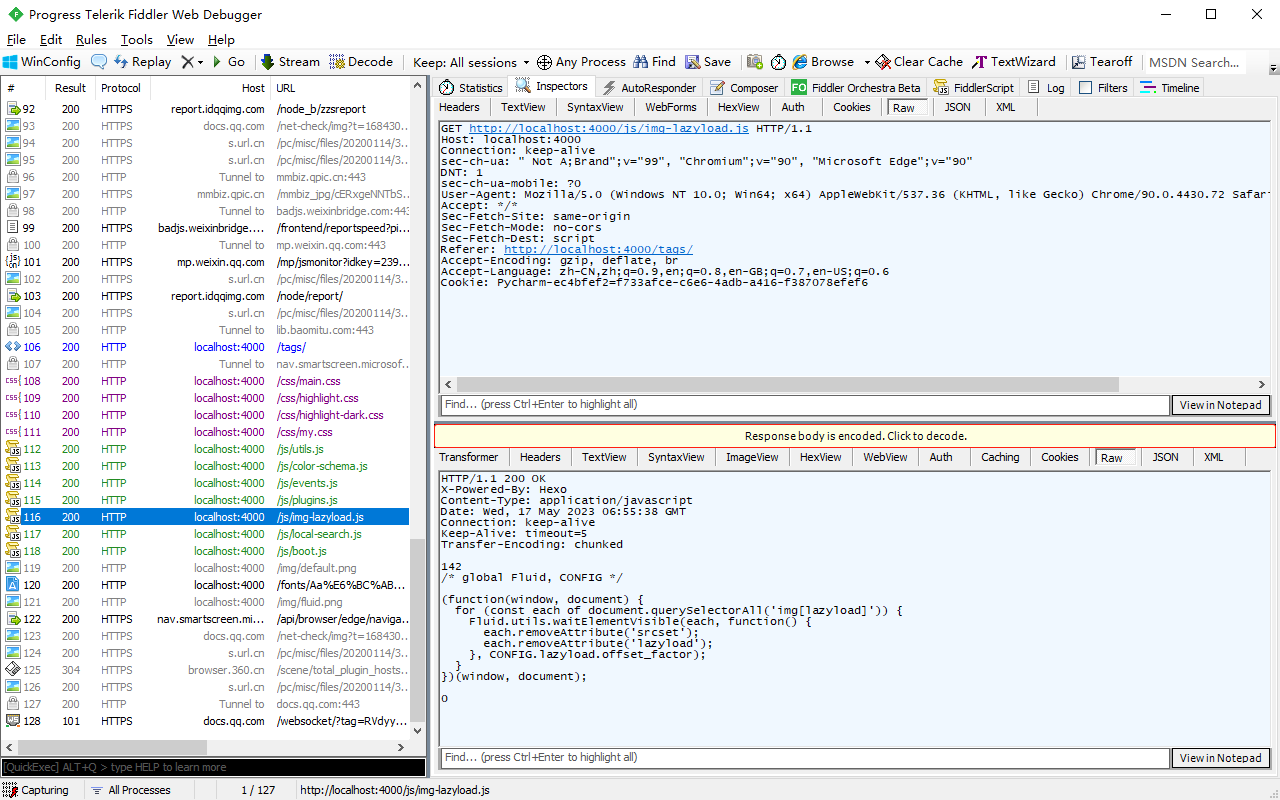Open the Remove sessions dropdown arrow
Screen dimensions: 1280x800
tap(200, 62)
